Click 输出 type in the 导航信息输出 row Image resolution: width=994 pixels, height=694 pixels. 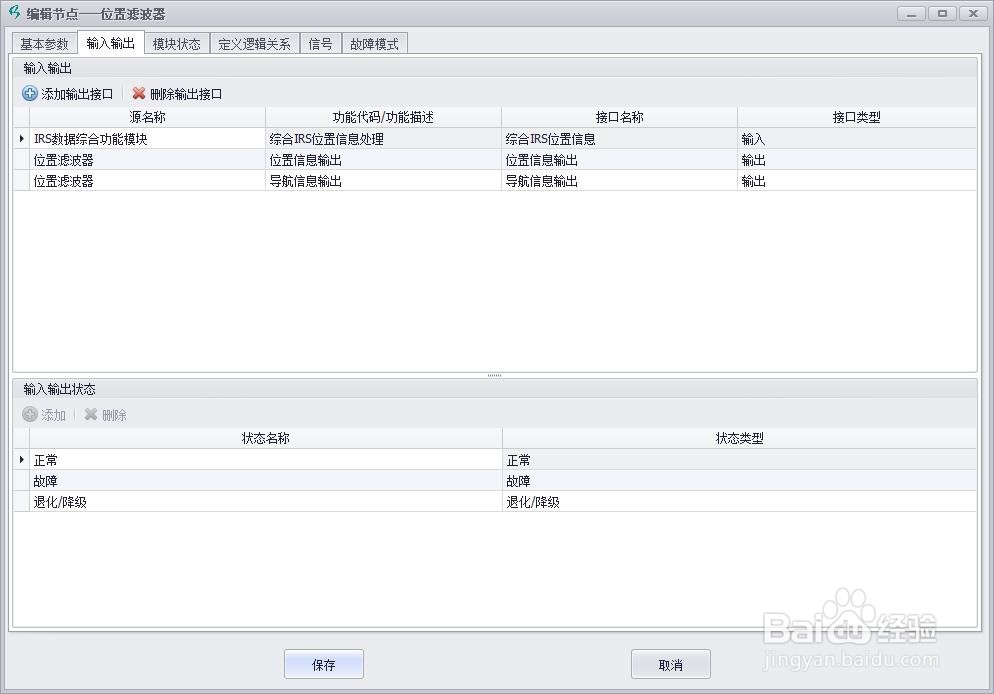(x=857, y=181)
